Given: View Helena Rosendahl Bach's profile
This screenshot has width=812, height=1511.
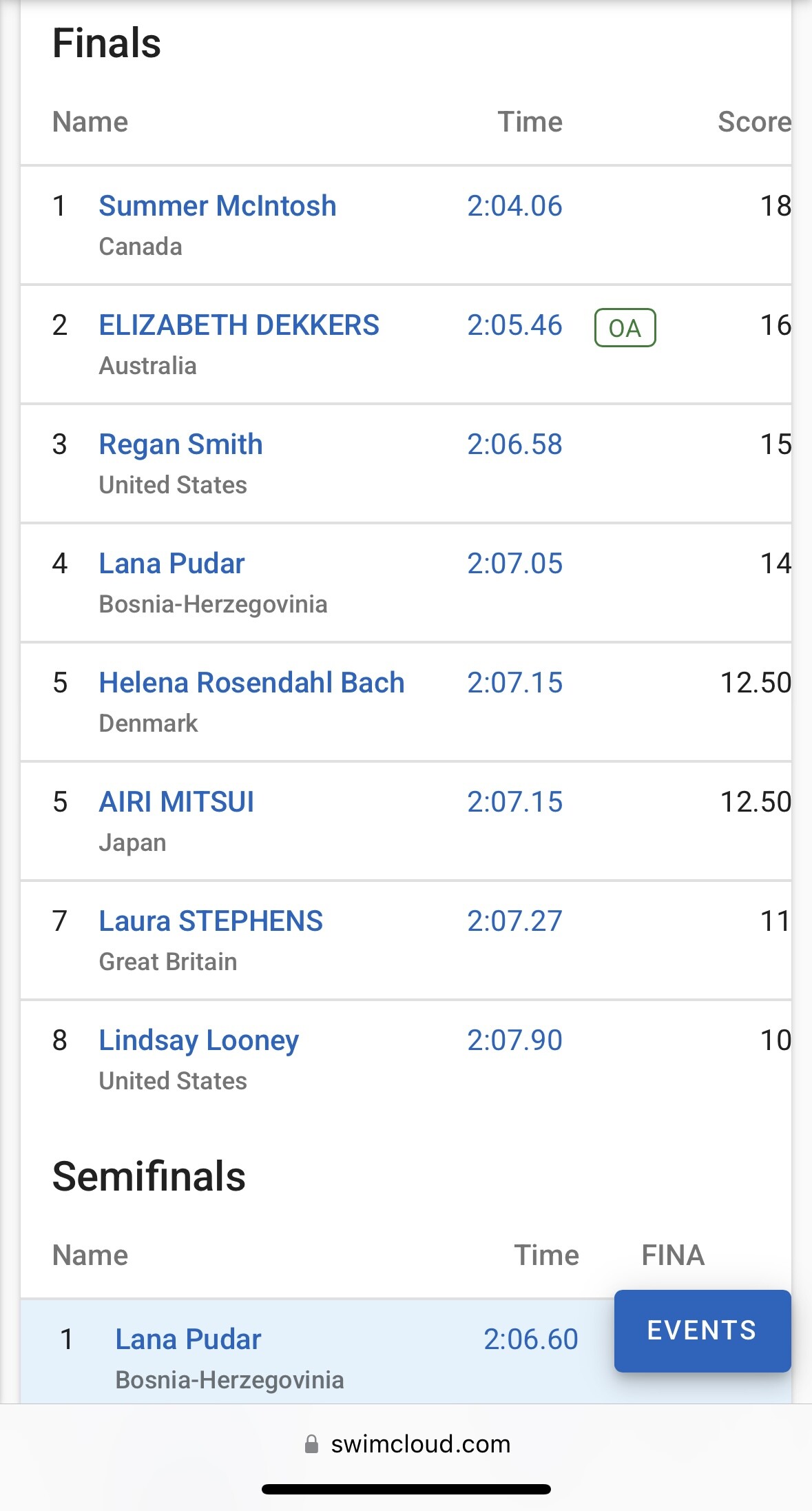Looking at the screenshot, I should pyautogui.click(x=251, y=683).
